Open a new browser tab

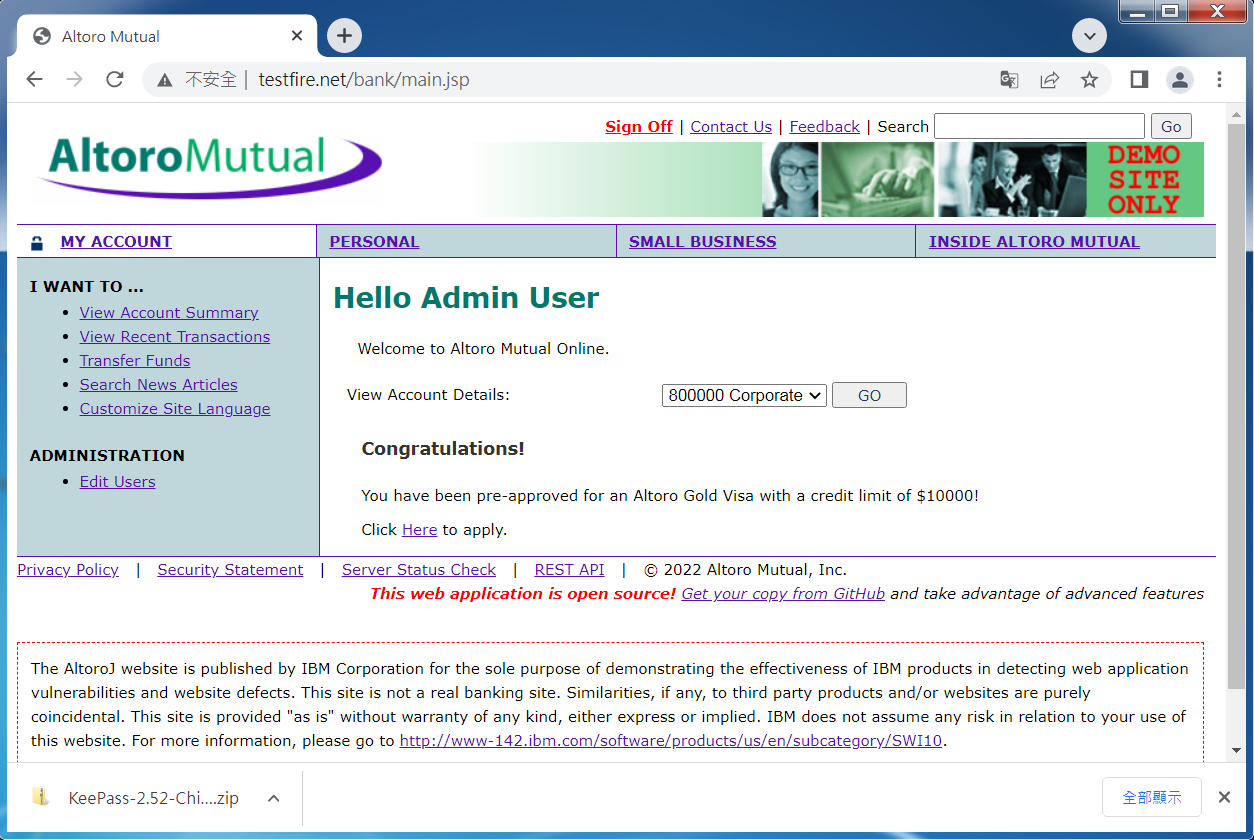tap(344, 36)
